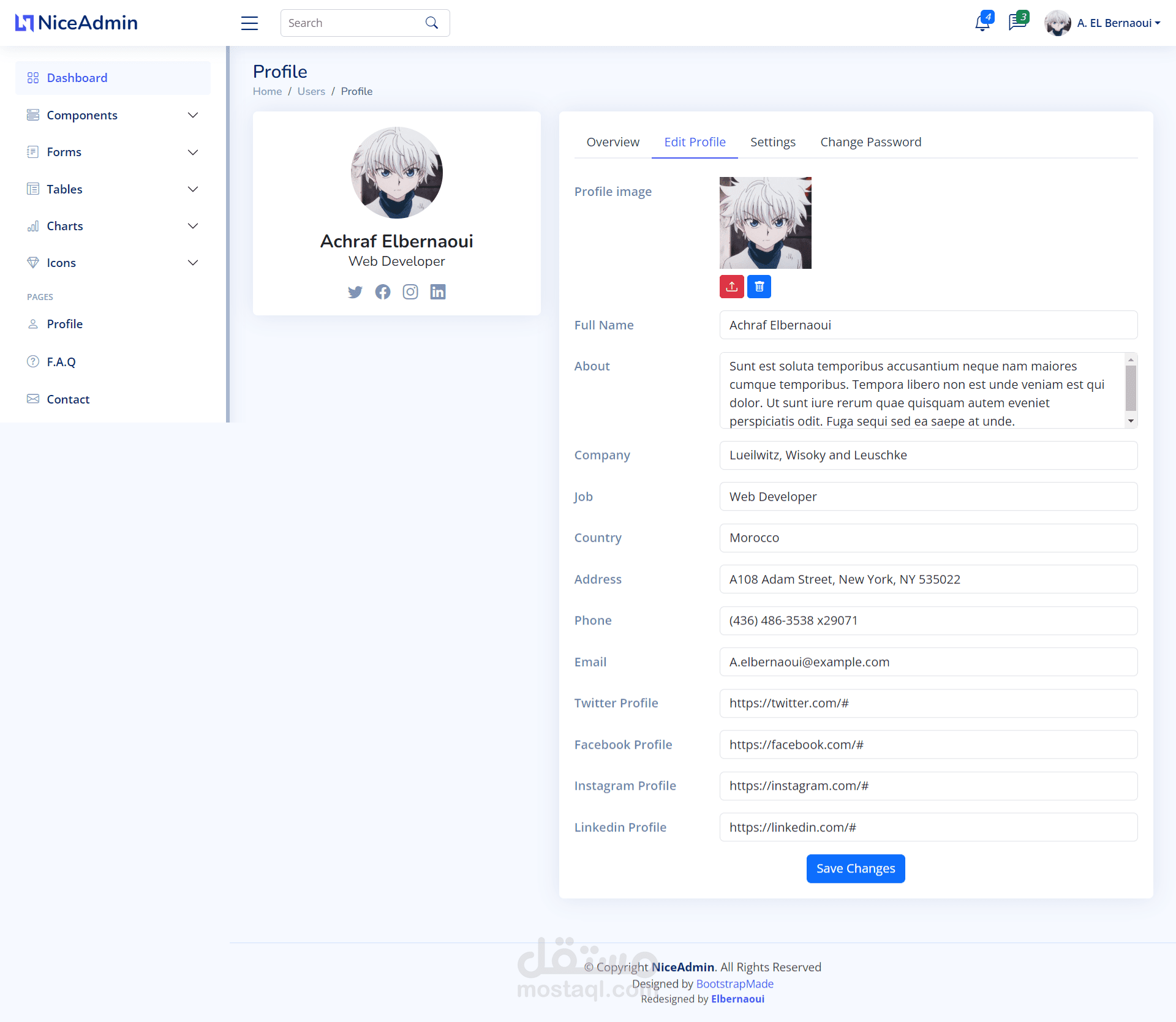Click the notifications bell icon
This screenshot has height=1022, width=1176.
(982, 23)
